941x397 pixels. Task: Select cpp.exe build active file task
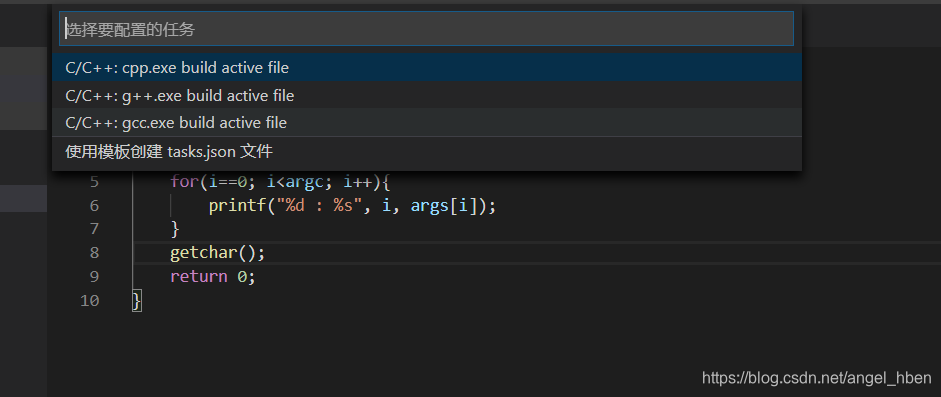pos(427,68)
